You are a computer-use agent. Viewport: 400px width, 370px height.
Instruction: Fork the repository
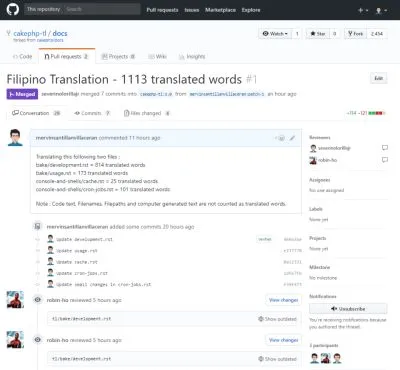click(x=355, y=34)
